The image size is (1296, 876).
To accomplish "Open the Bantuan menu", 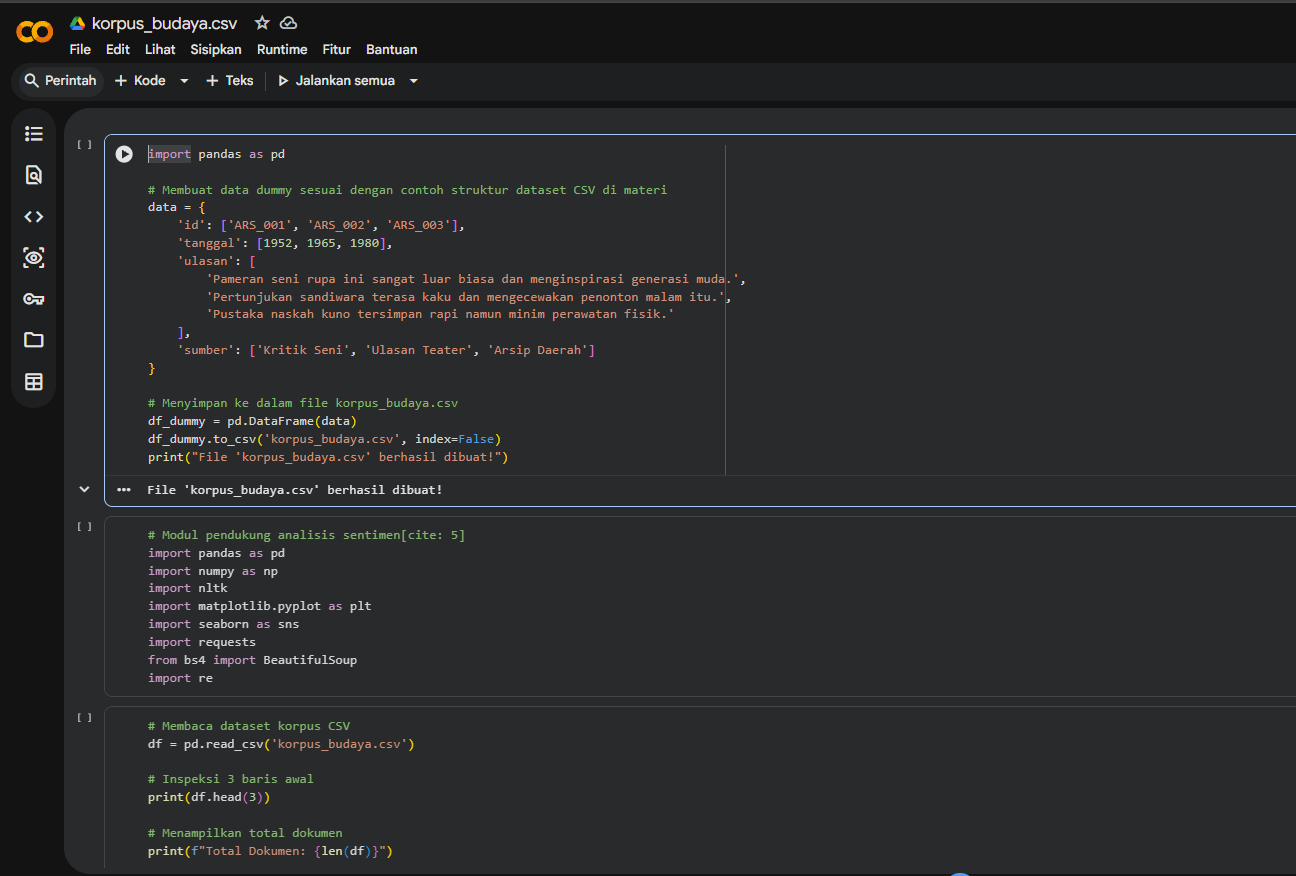I will click(x=392, y=49).
